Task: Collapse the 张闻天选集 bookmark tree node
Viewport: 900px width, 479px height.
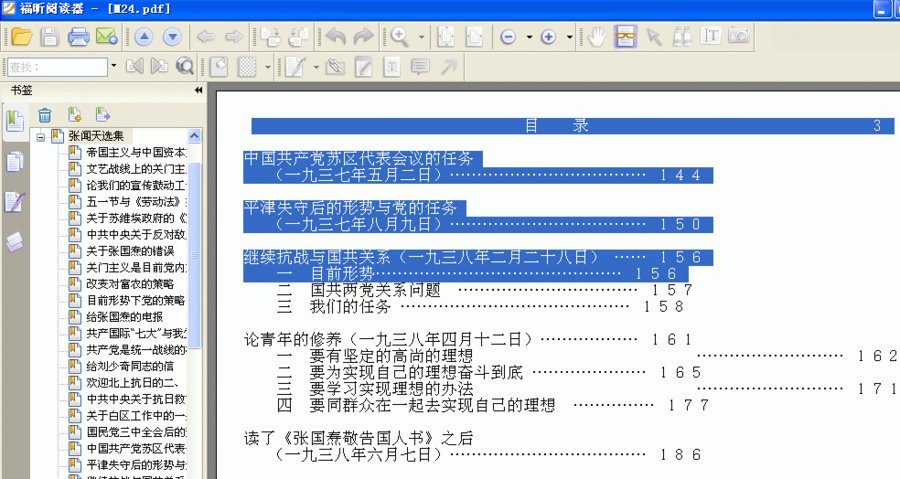Action: pyautogui.click(x=40, y=137)
